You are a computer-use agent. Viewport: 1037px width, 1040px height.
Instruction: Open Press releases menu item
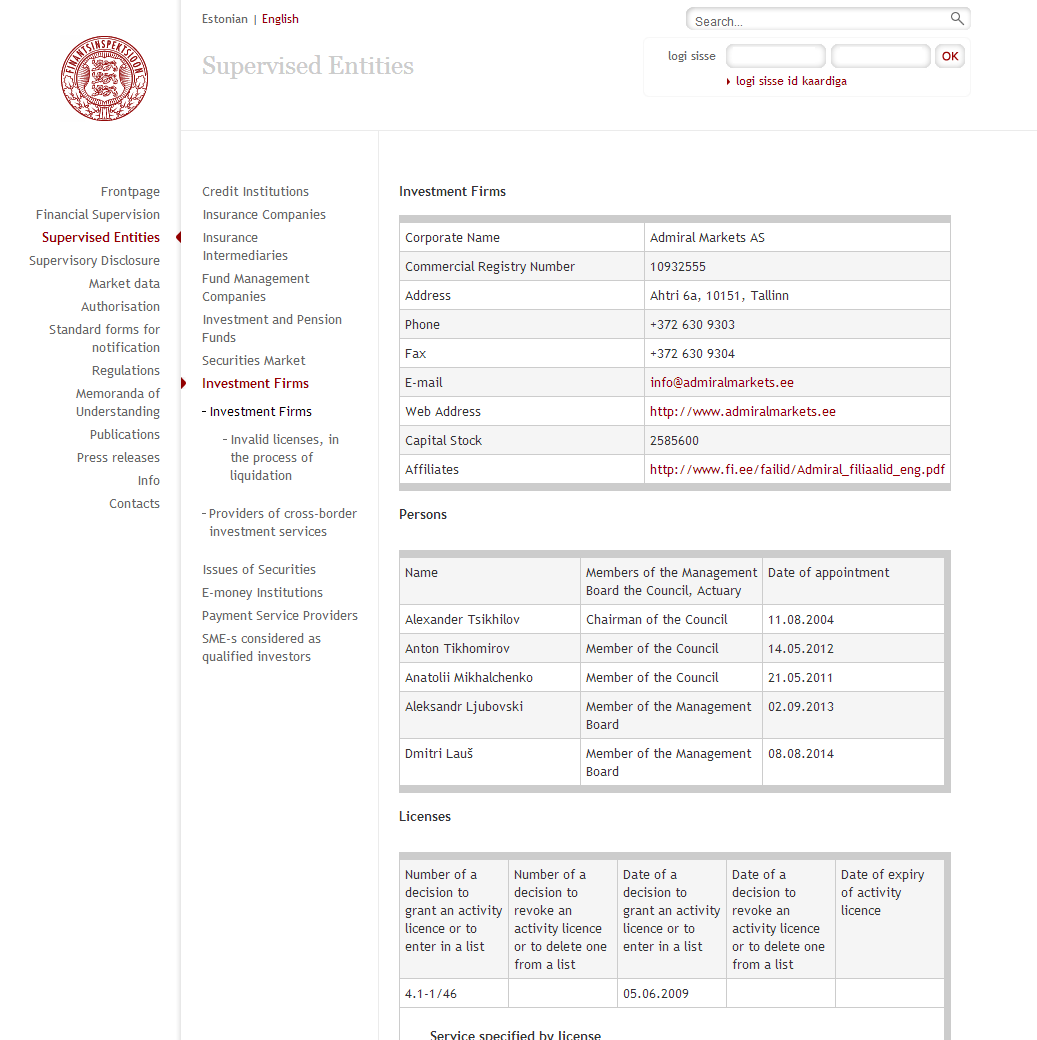pos(118,458)
